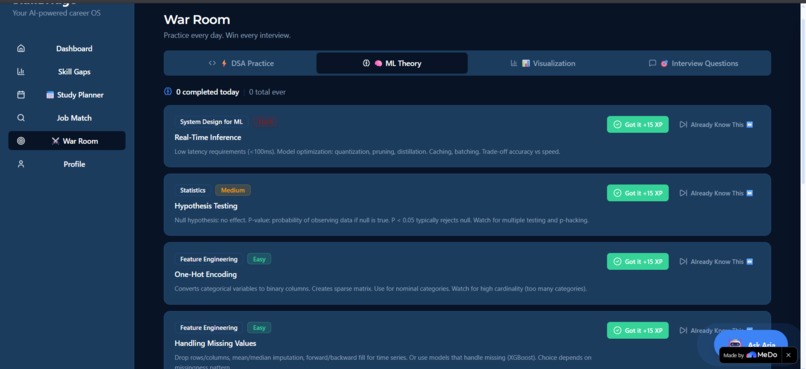The image size is (806, 369).
Task: Click the Profile person icon
Action: click(x=21, y=164)
